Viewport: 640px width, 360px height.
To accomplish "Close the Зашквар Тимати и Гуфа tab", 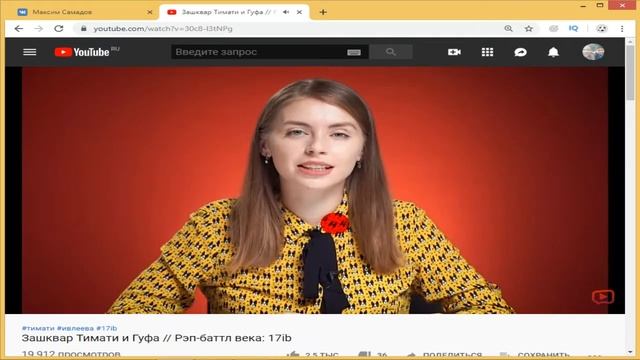I will click(299, 12).
